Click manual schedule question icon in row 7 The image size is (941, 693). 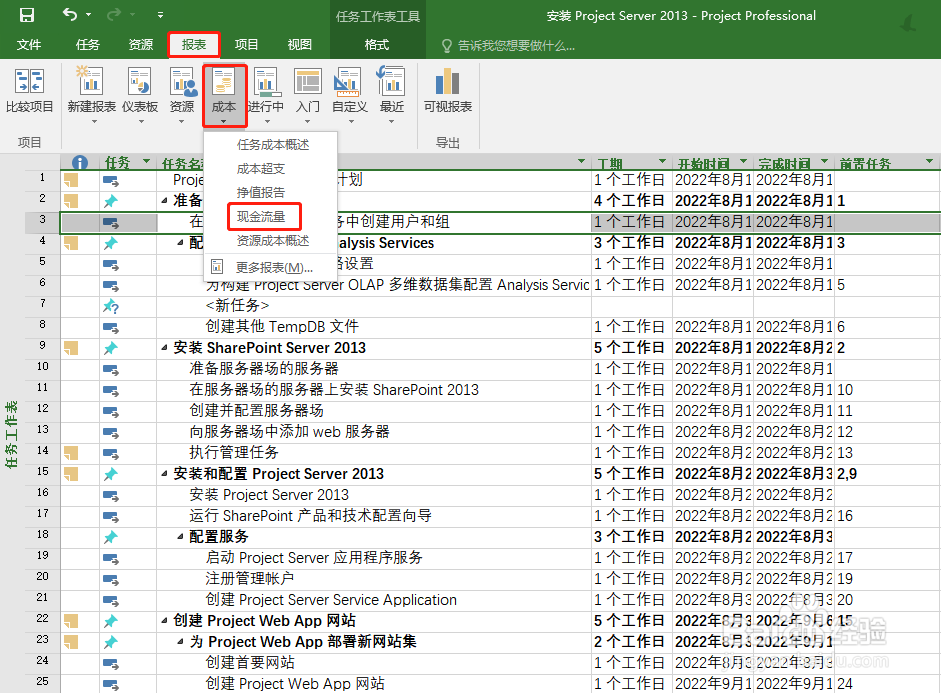111,306
